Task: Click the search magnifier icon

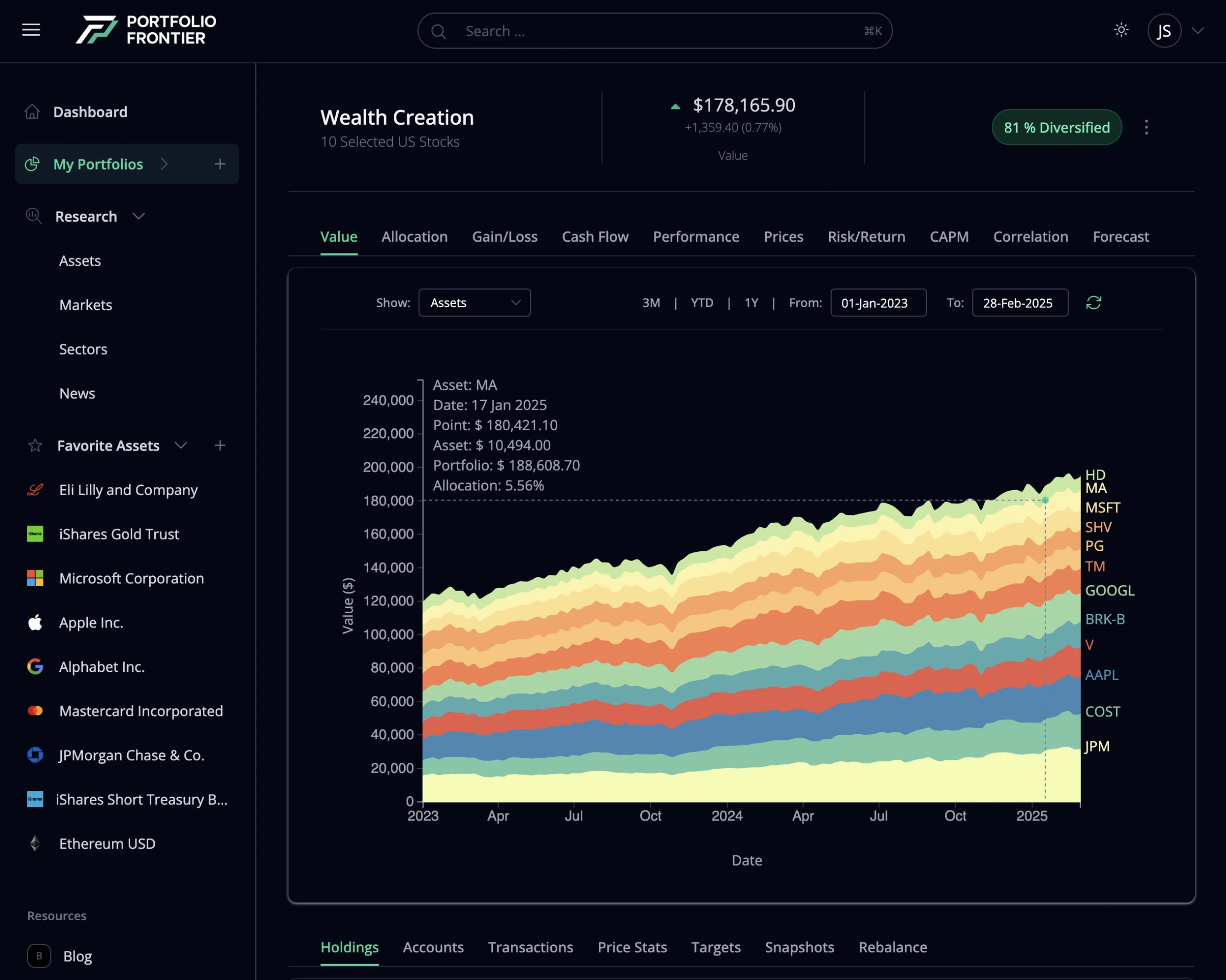Action: click(438, 31)
